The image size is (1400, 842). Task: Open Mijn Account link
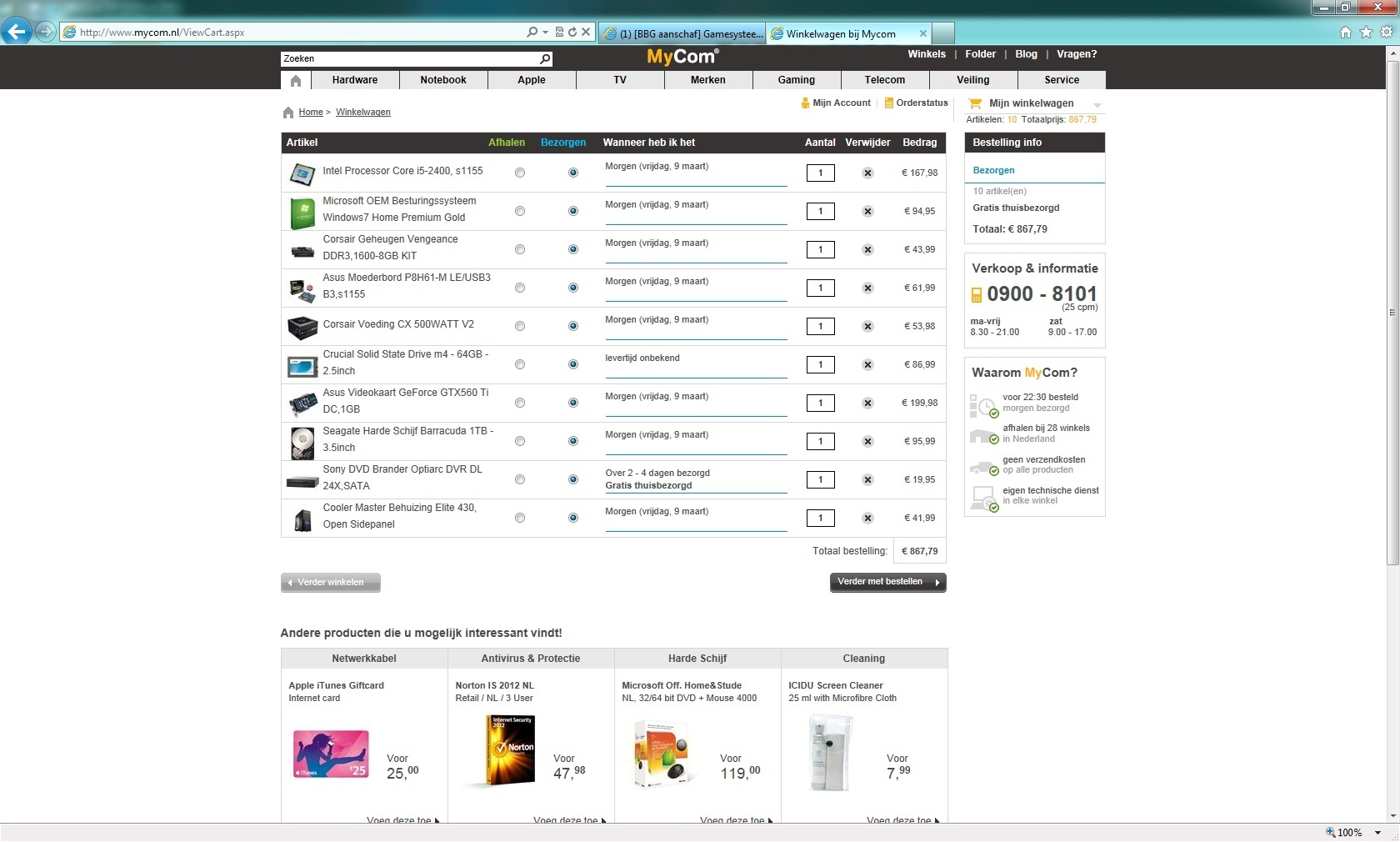click(x=836, y=103)
